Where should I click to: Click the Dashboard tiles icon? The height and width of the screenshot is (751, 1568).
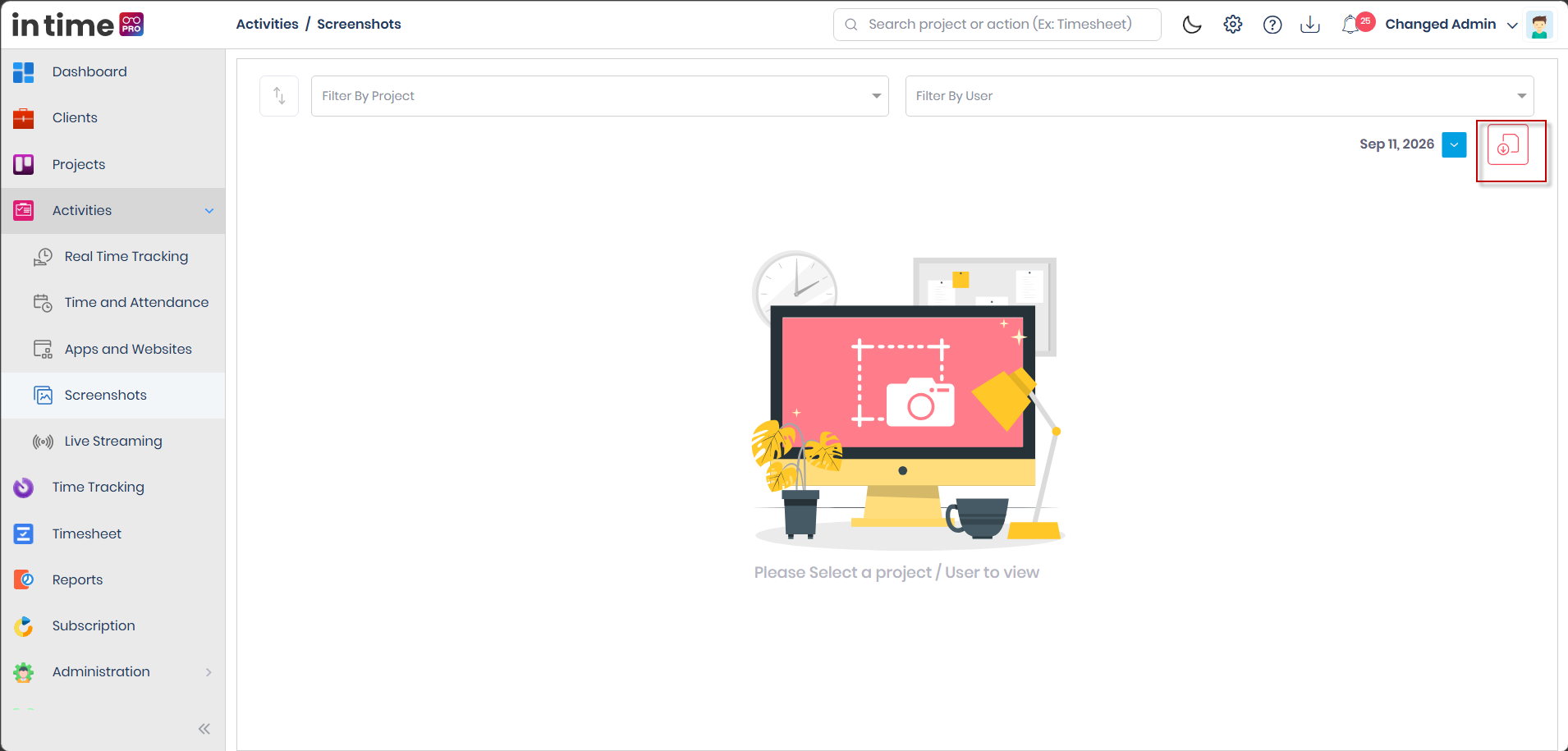pyautogui.click(x=24, y=72)
